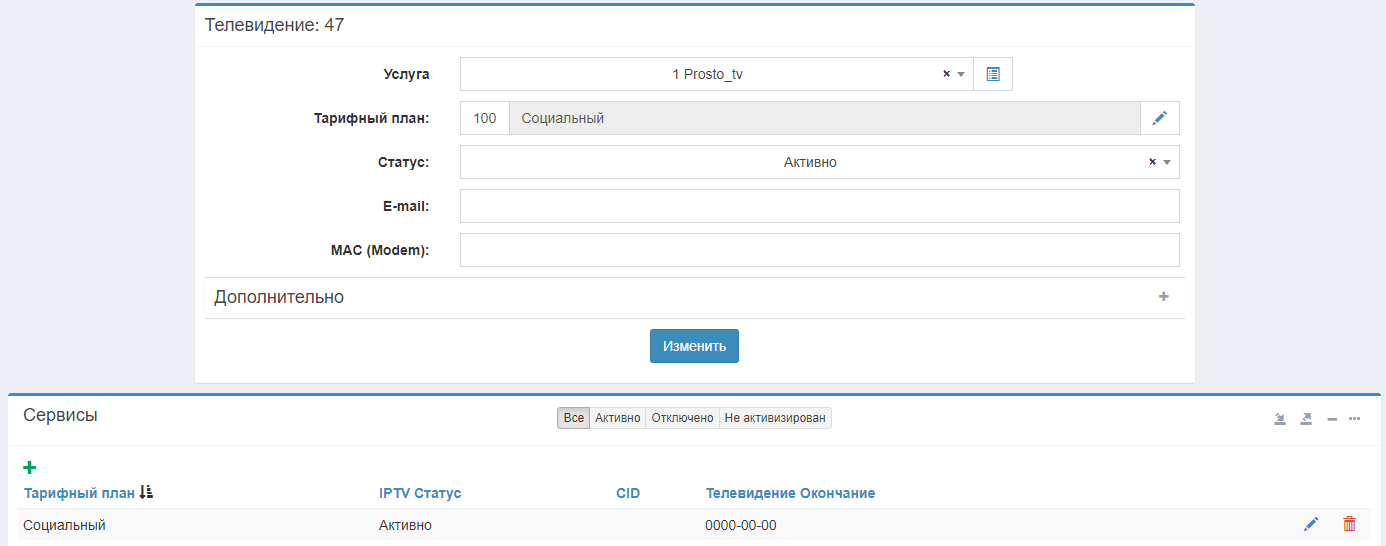Clear the Услуга selection with the x
The image size is (1386, 546).
click(x=946, y=74)
